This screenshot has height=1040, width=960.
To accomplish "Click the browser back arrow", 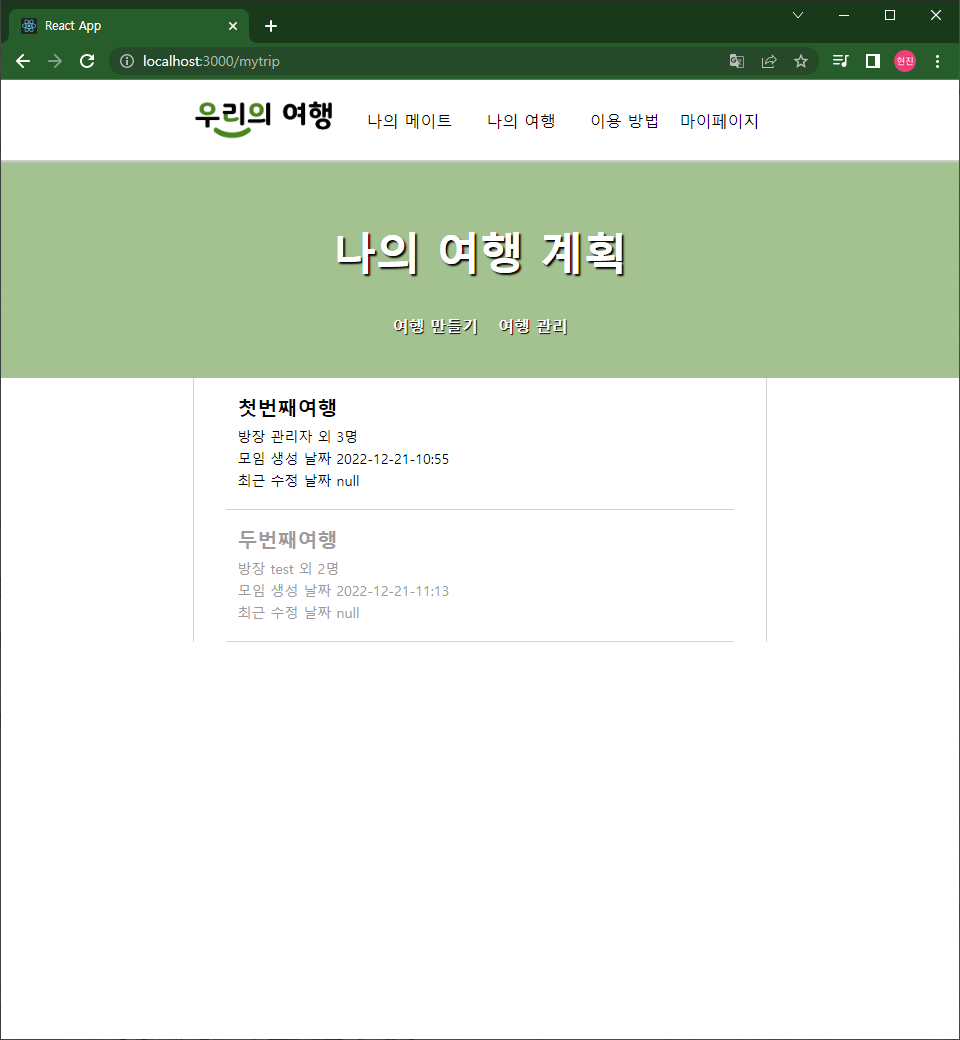I will point(23,61).
